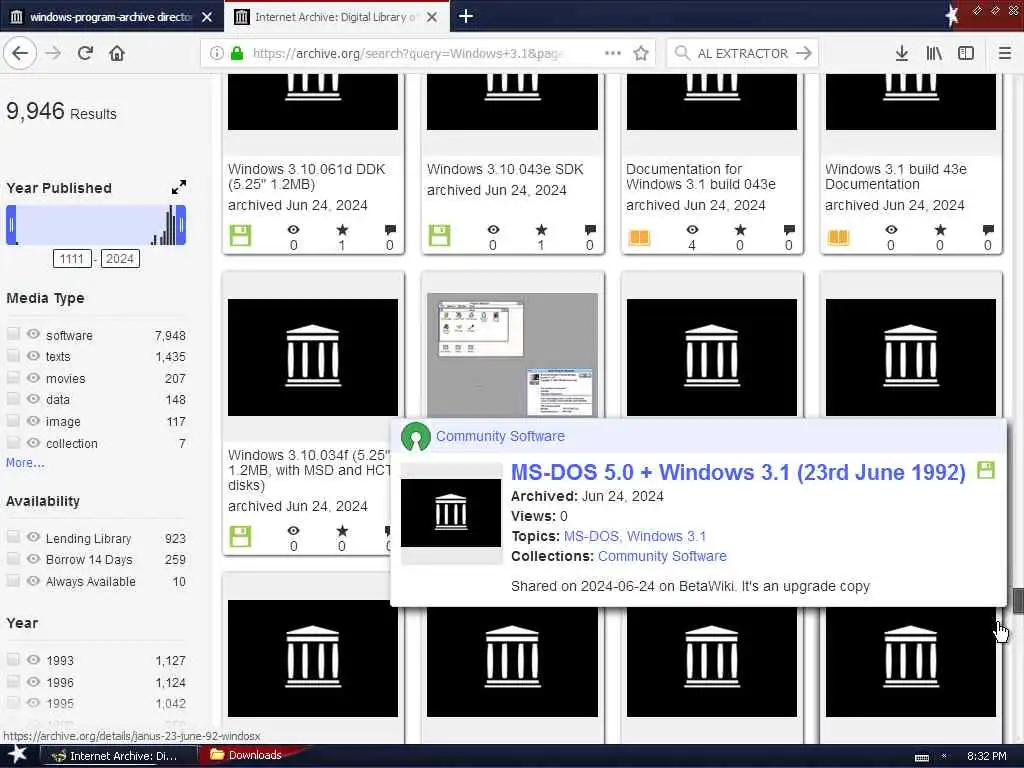Open a new browser tab
1024x768 pixels.
tap(466, 16)
